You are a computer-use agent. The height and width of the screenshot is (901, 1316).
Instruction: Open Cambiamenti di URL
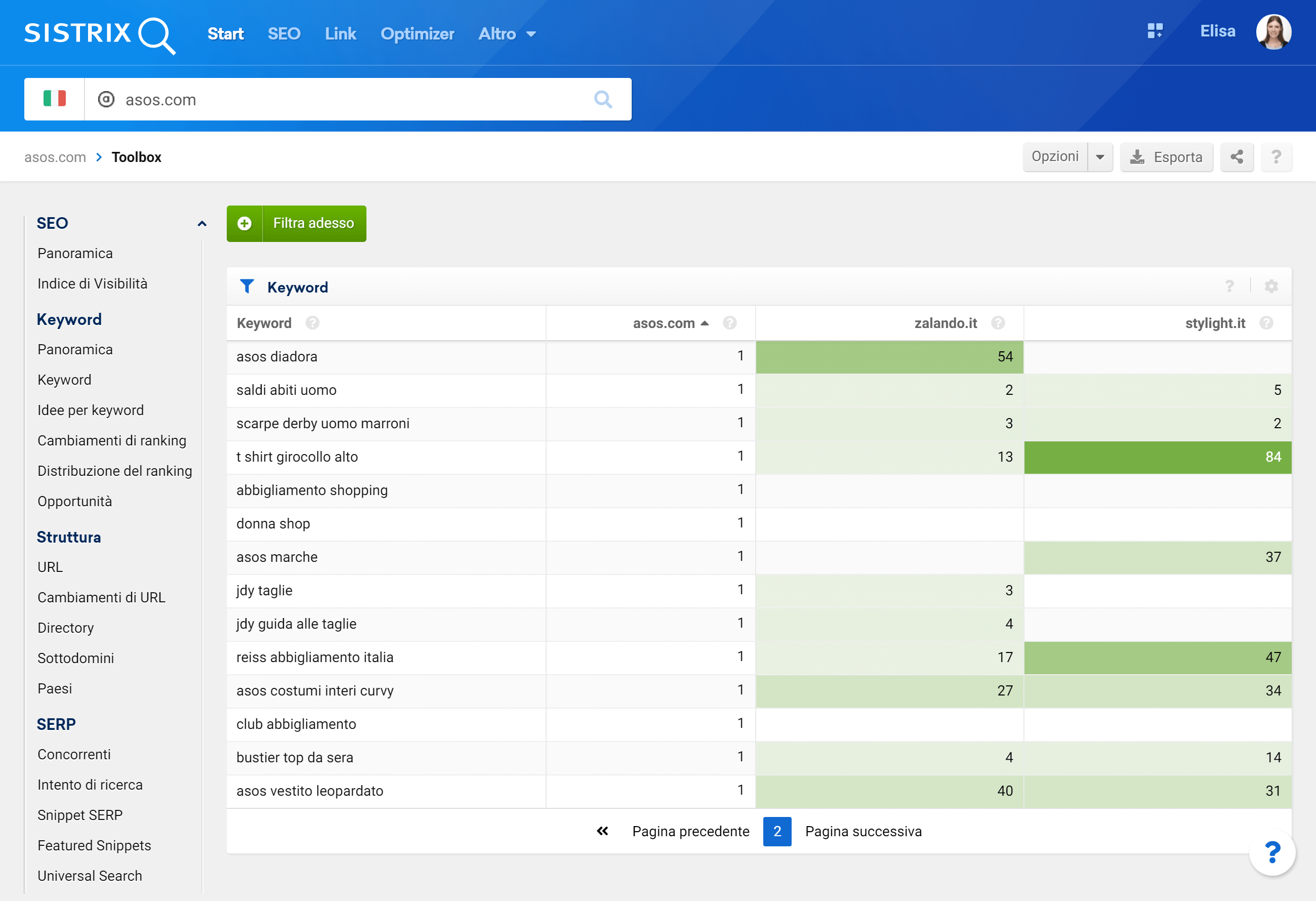(x=101, y=597)
